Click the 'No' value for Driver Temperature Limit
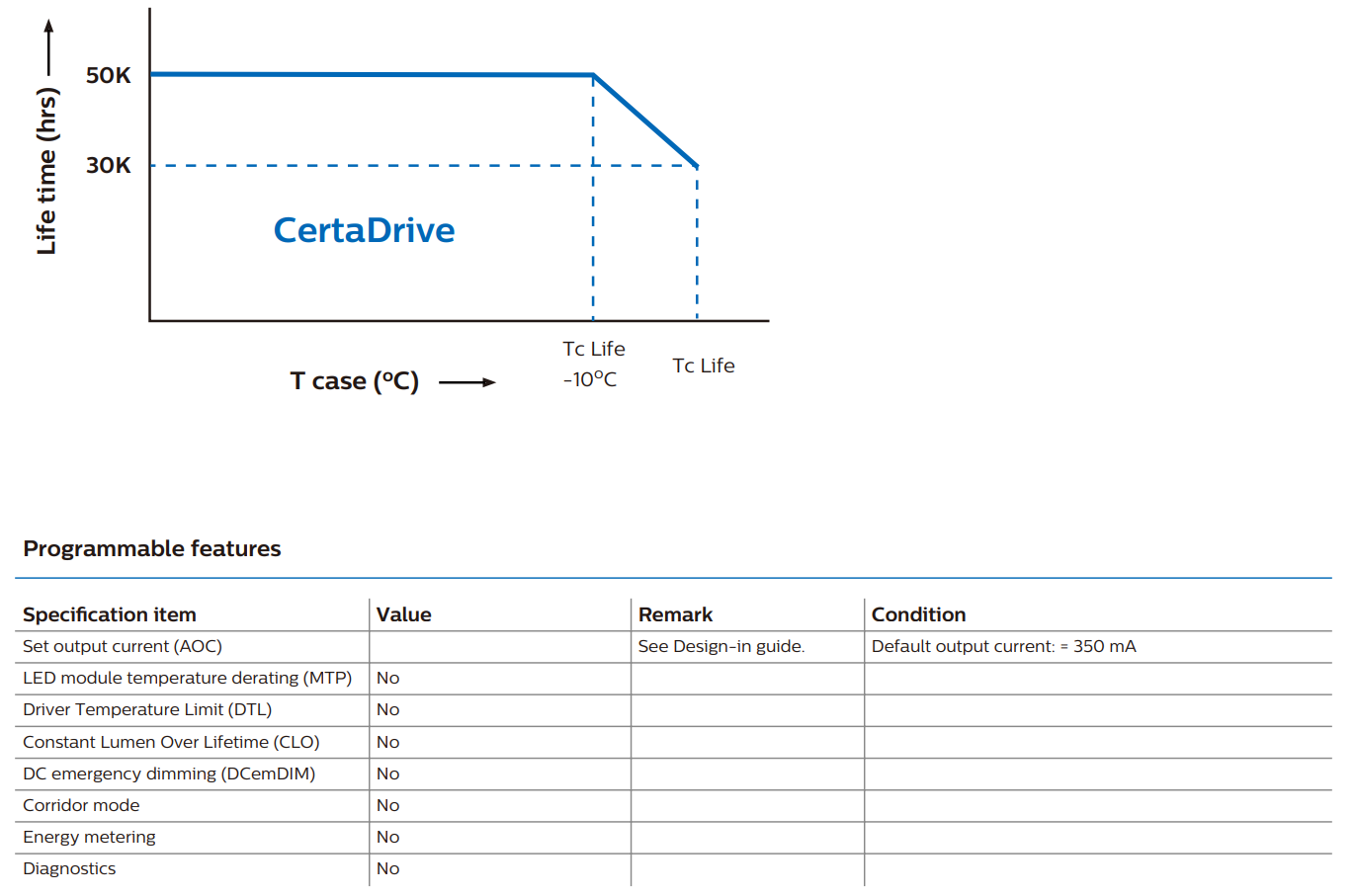The image size is (1356, 896). (x=388, y=709)
